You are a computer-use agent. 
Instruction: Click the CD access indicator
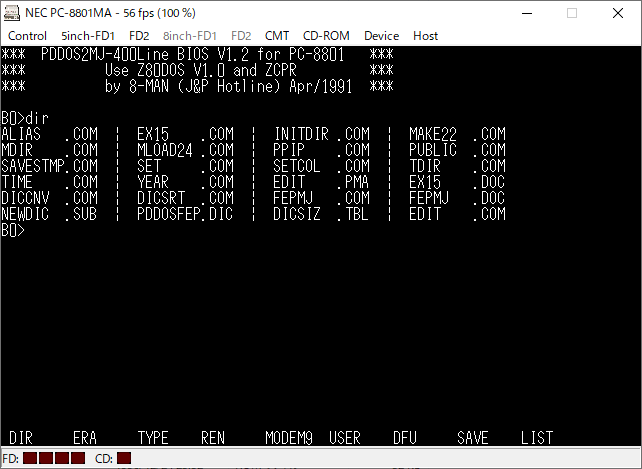124,458
